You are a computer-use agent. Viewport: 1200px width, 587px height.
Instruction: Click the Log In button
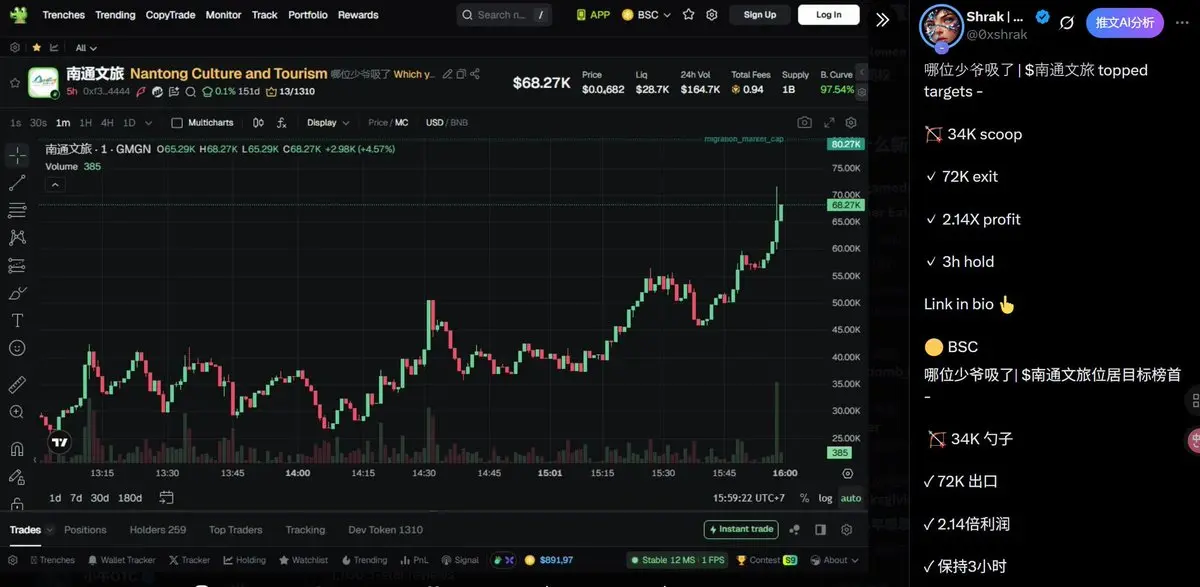pos(829,15)
